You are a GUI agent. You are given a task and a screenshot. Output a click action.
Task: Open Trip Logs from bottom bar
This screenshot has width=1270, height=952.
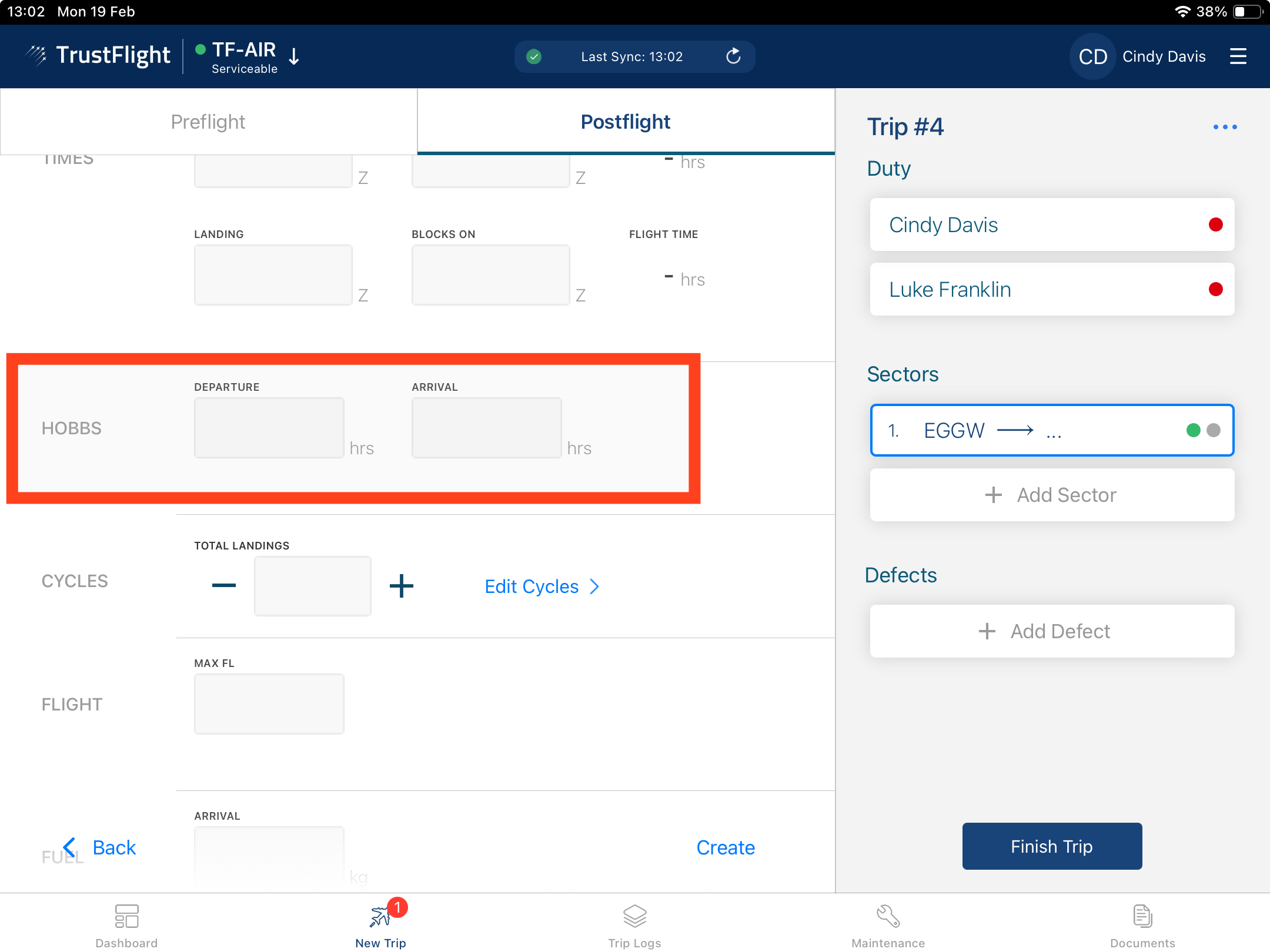[634, 916]
